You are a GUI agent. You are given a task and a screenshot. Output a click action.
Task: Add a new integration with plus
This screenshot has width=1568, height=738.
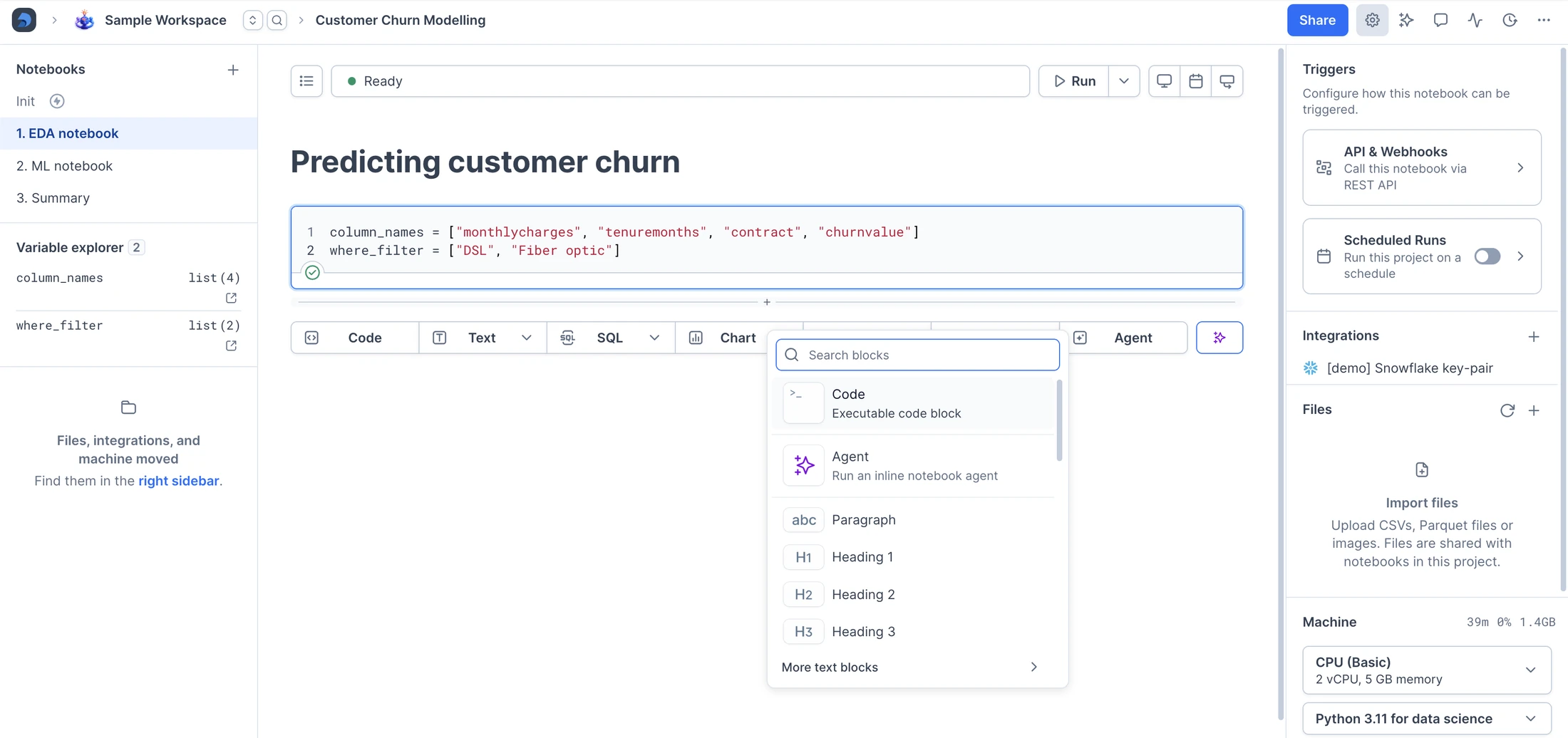tap(1534, 336)
